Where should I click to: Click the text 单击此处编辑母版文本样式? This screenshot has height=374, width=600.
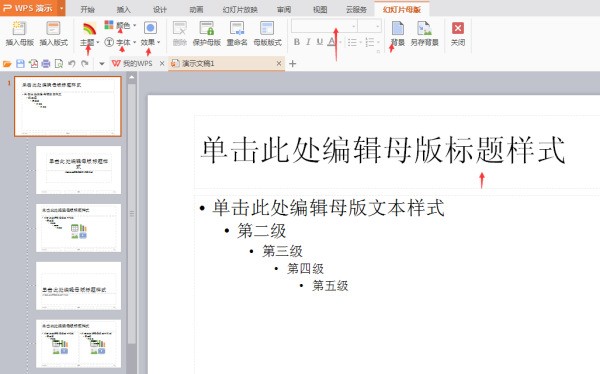pyautogui.click(x=328, y=208)
